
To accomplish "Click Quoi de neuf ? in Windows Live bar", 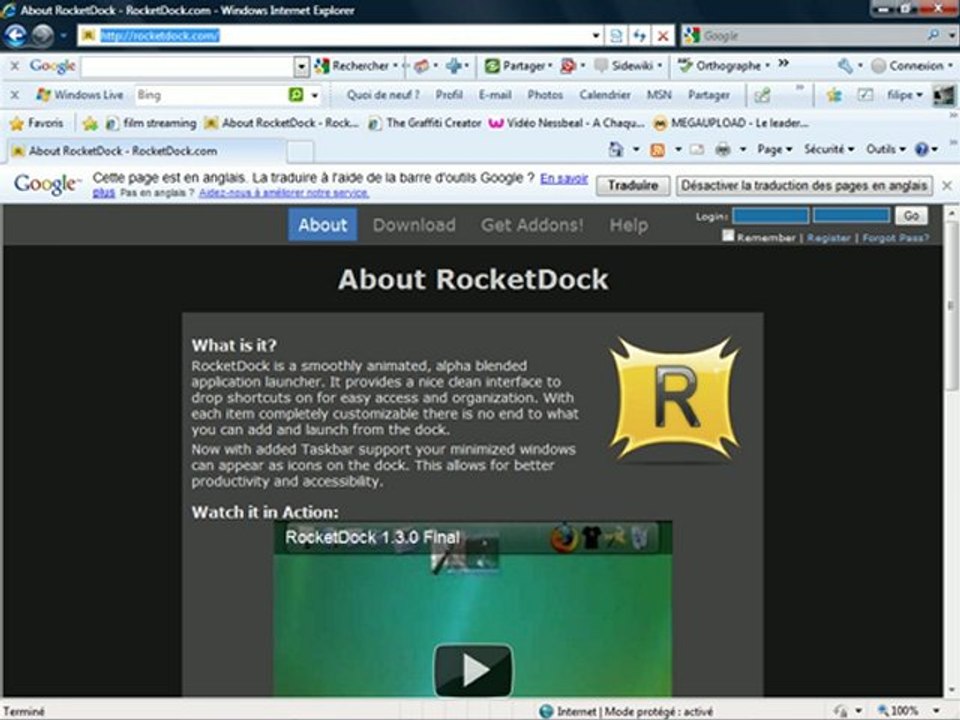I will click(x=383, y=95).
